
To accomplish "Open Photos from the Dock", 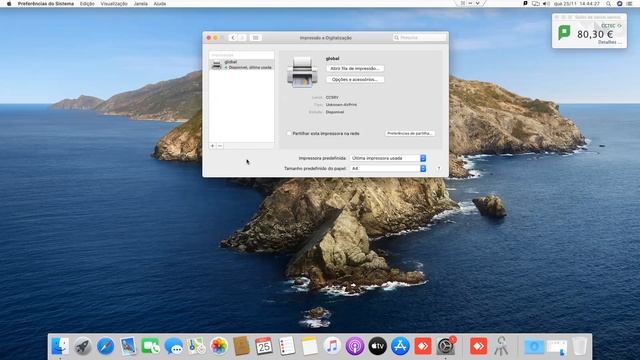I will pyautogui.click(x=219, y=346).
